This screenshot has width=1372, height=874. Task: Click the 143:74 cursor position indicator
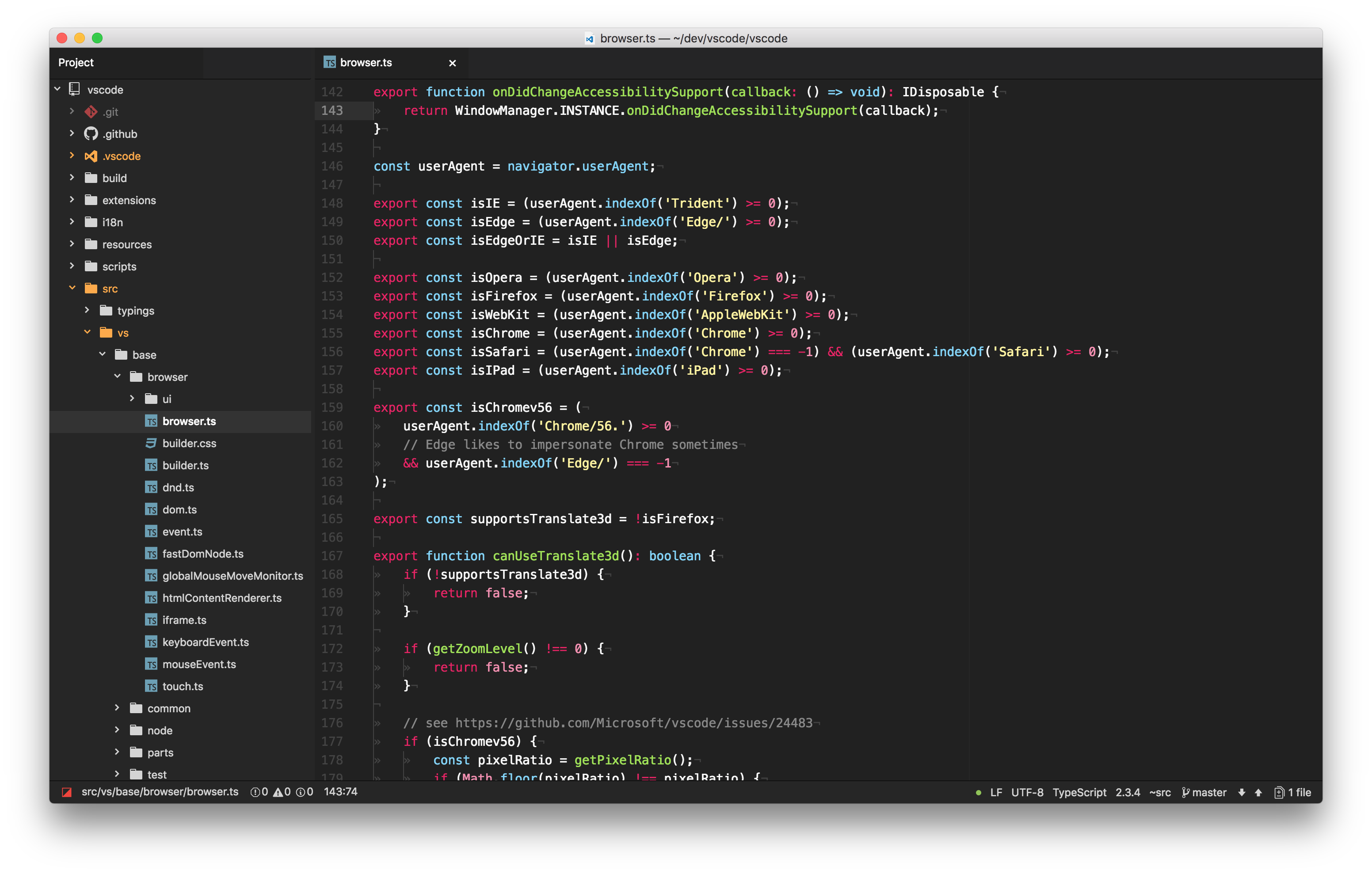pyautogui.click(x=340, y=792)
